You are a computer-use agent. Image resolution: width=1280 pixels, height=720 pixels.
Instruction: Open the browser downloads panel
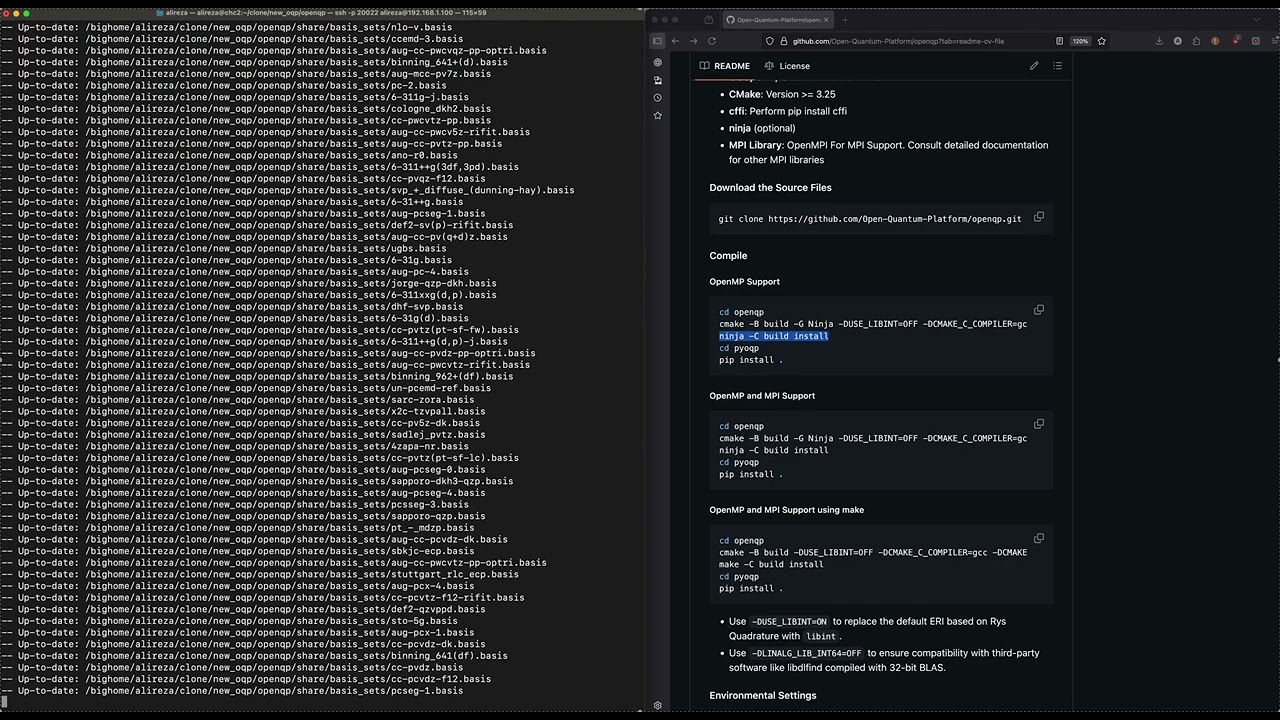click(1159, 41)
